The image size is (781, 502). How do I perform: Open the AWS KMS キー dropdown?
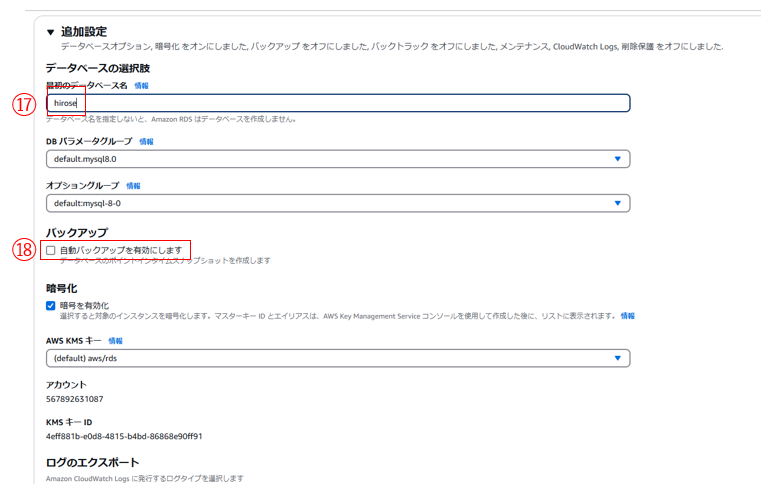pyautogui.click(x=338, y=358)
